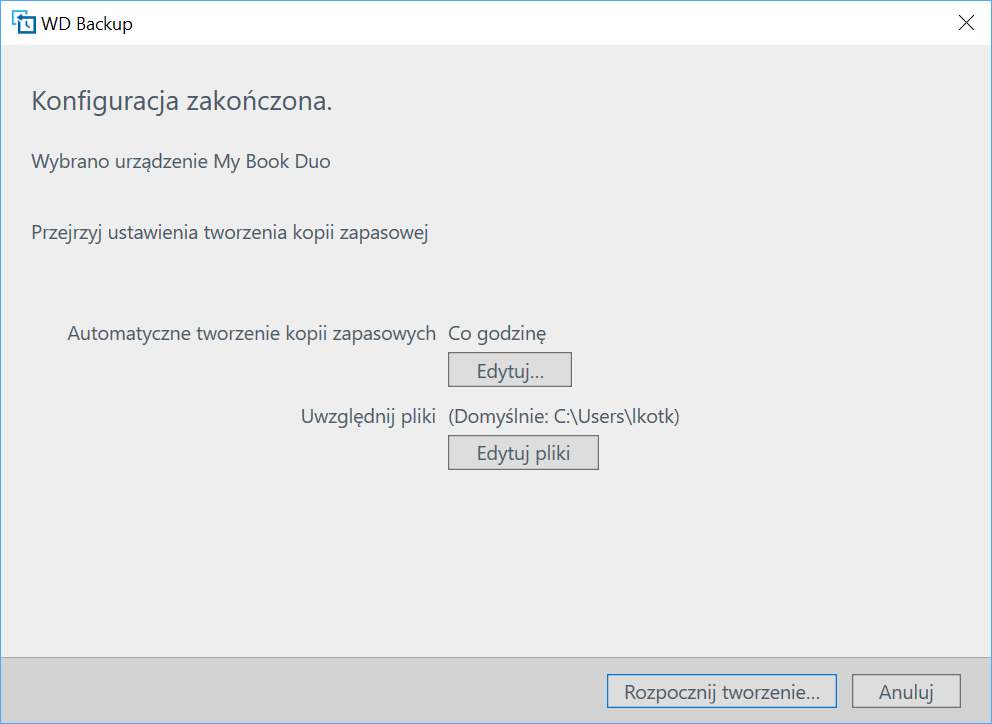Cancel setup with the Anuluj button

[x=906, y=691]
